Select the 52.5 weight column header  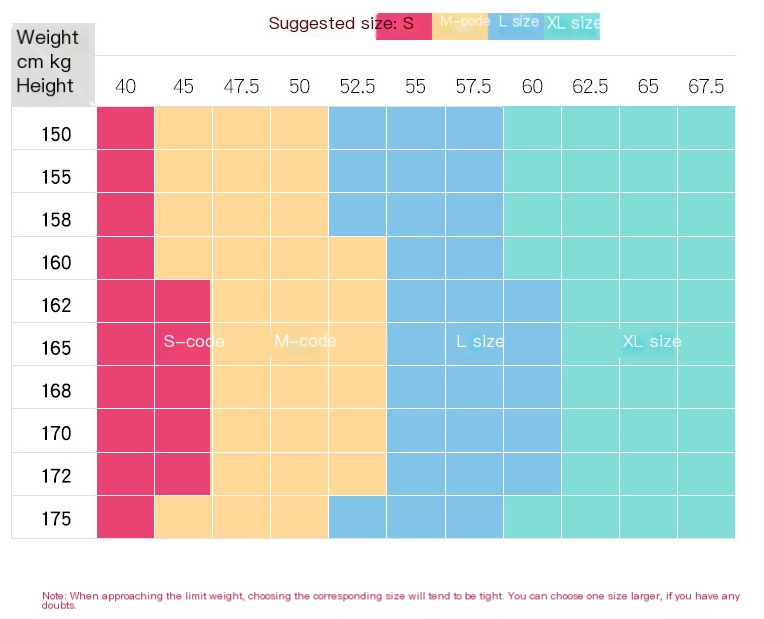[x=357, y=86]
